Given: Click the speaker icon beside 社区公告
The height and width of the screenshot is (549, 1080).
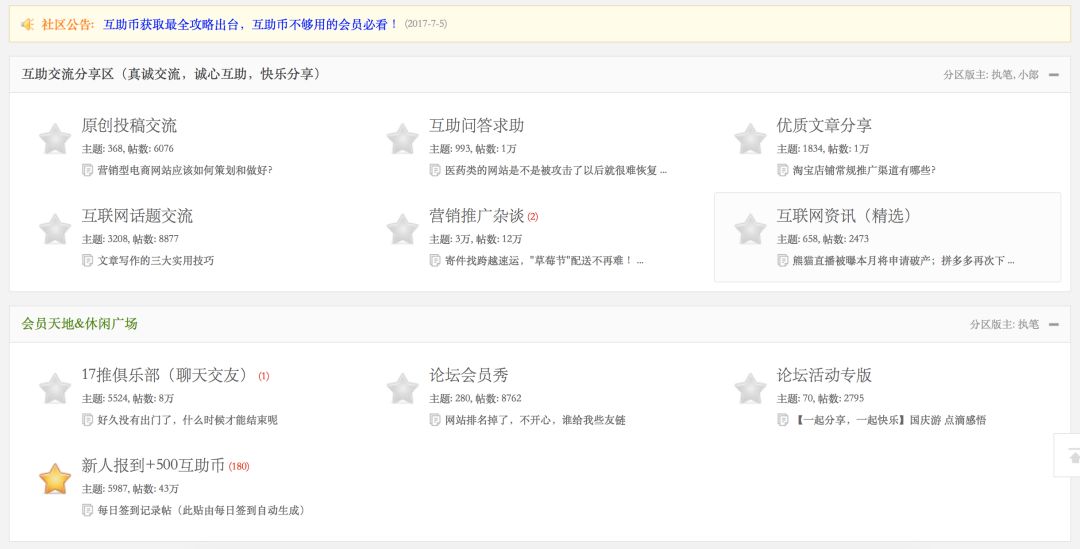Looking at the screenshot, I should [x=27, y=24].
